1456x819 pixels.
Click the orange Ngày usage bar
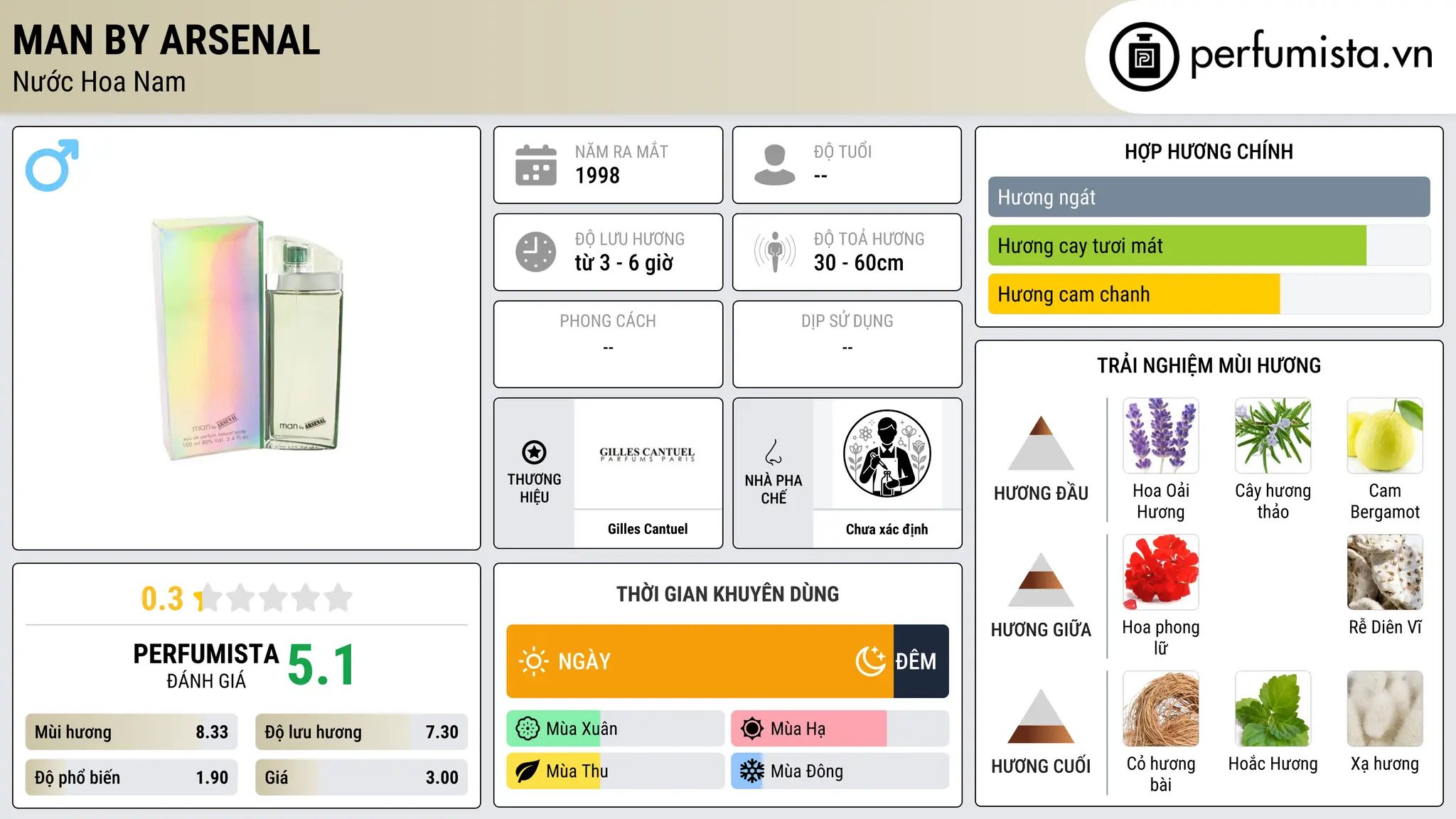click(x=700, y=661)
